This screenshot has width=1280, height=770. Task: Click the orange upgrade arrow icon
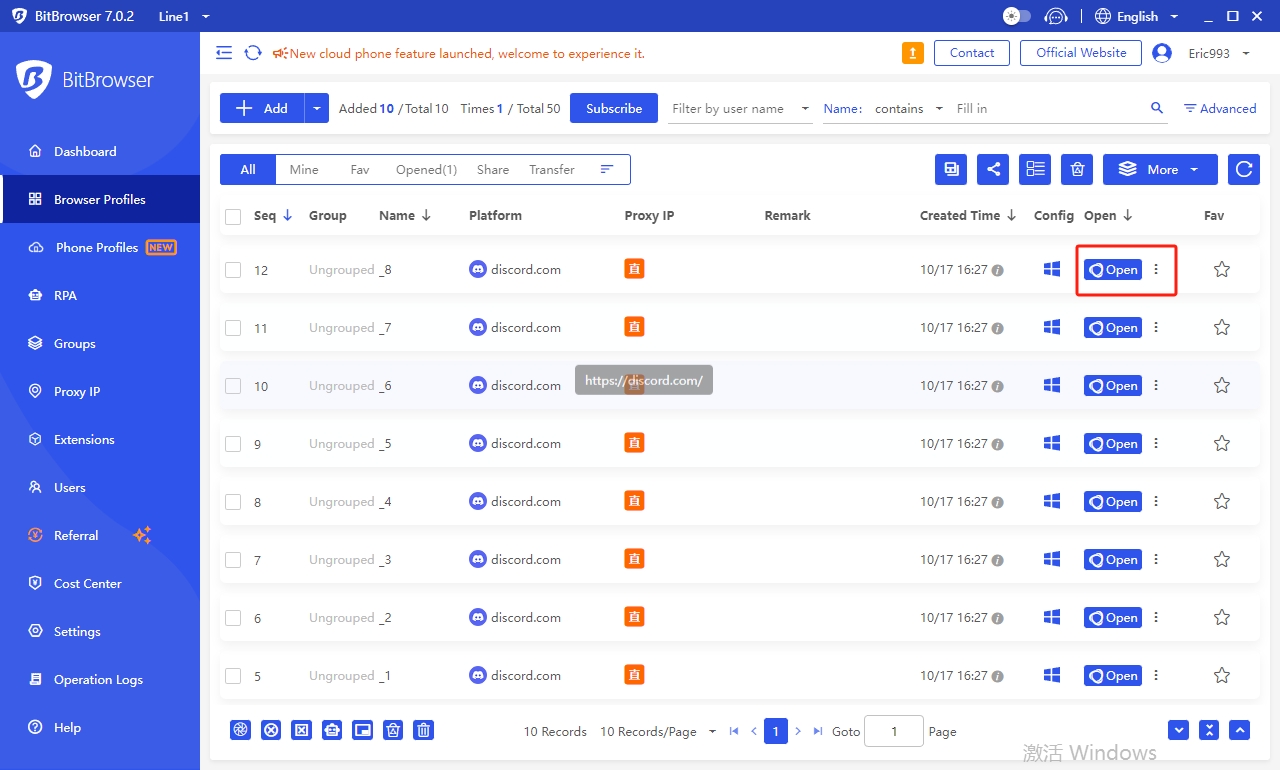tap(912, 53)
